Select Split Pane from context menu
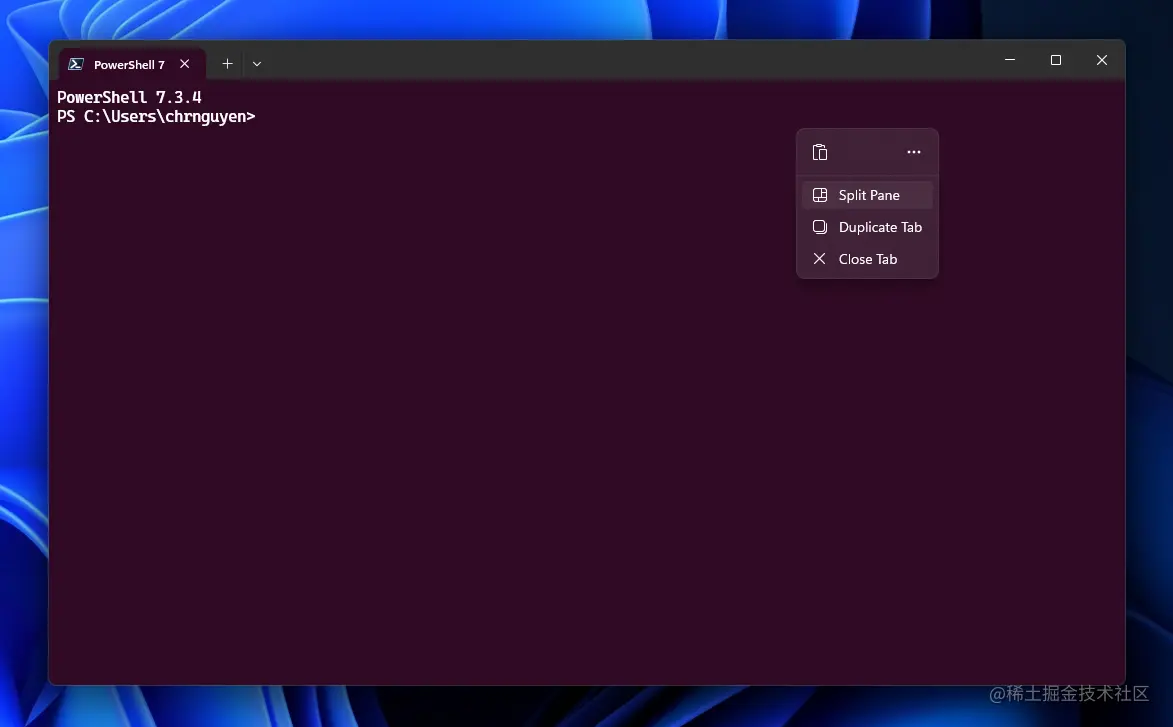 click(867, 195)
